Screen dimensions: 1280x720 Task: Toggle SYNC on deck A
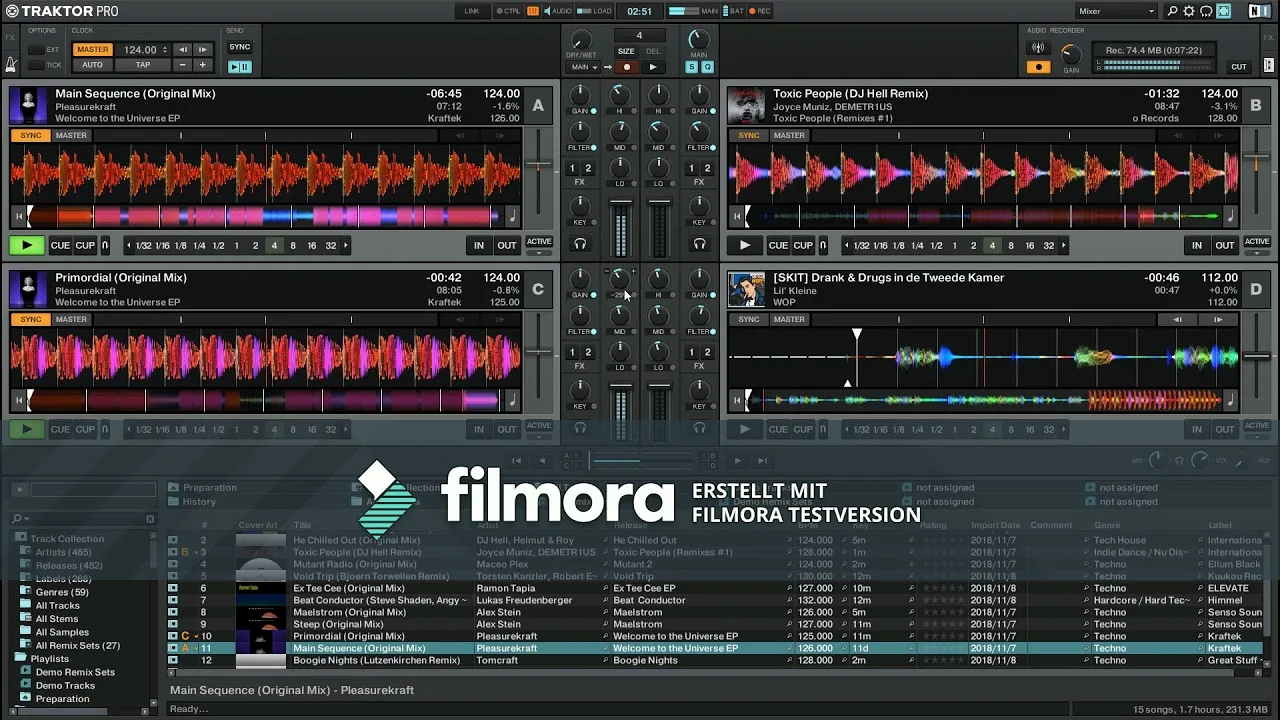click(31, 135)
